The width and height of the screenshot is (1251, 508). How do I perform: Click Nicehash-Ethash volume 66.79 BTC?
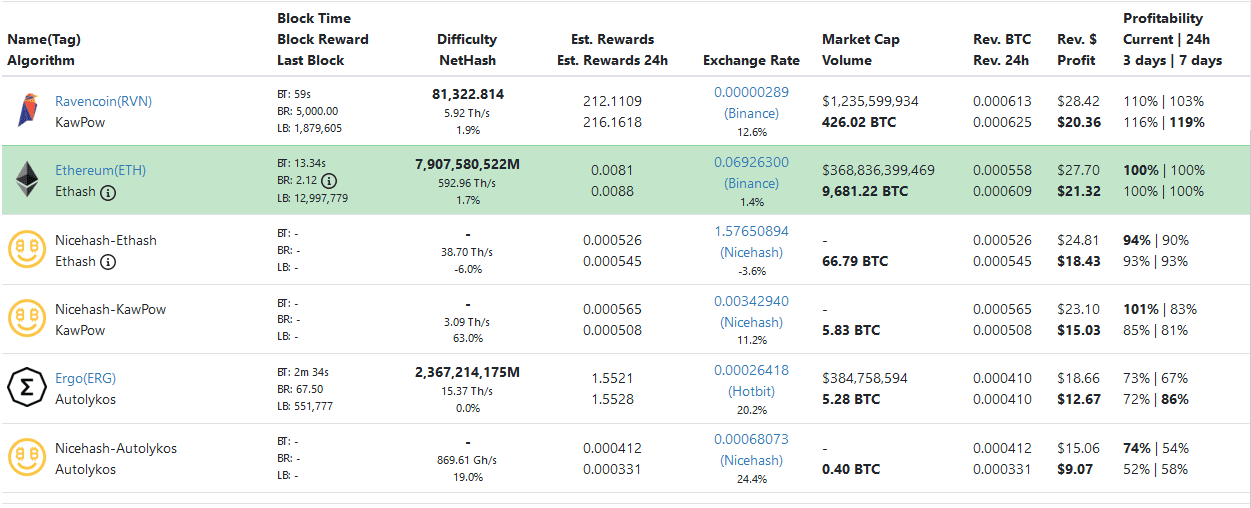coord(855,261)
